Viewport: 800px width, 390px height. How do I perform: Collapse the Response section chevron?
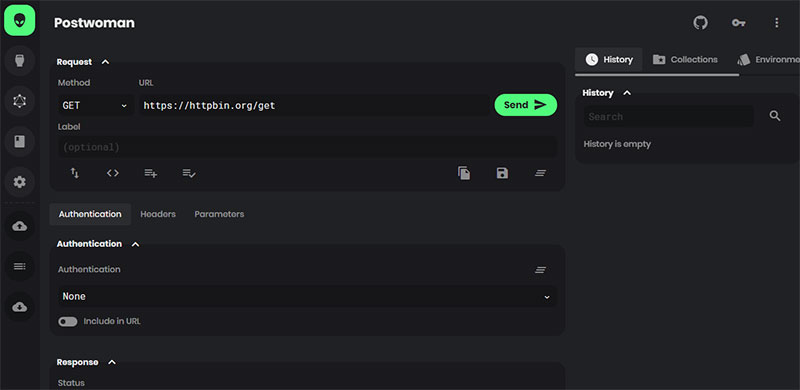pos(112,362)
